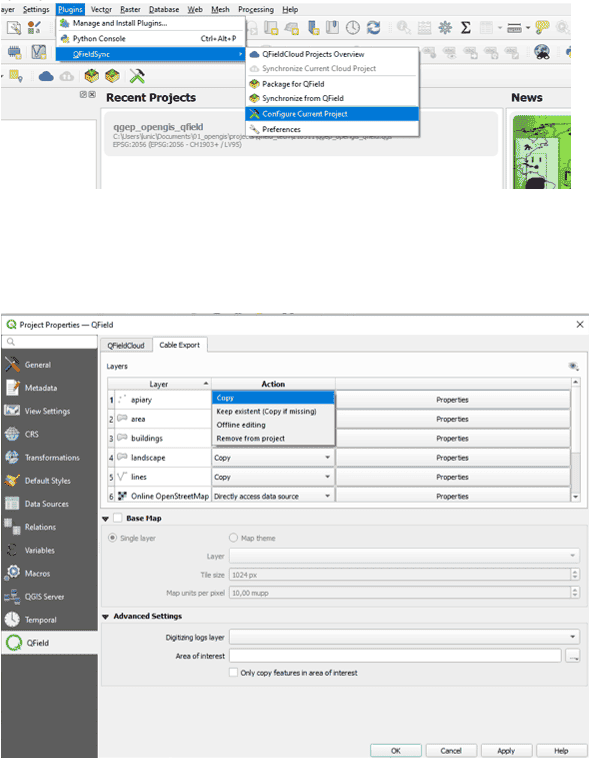Image resolution: width=591 pixels, height=761 pixels.
Task: Open Action dropdown for lines layer
Action: click(x=273, y=477)
